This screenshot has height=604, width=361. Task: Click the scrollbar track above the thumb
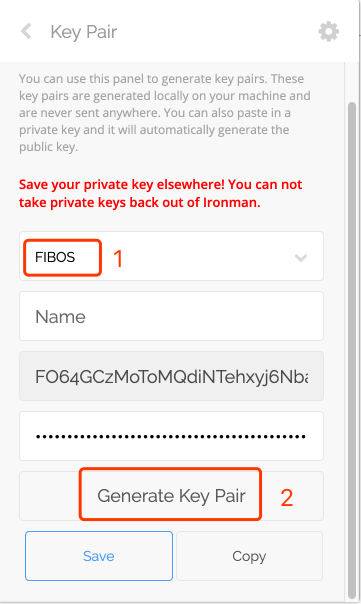tap(352, 82)
